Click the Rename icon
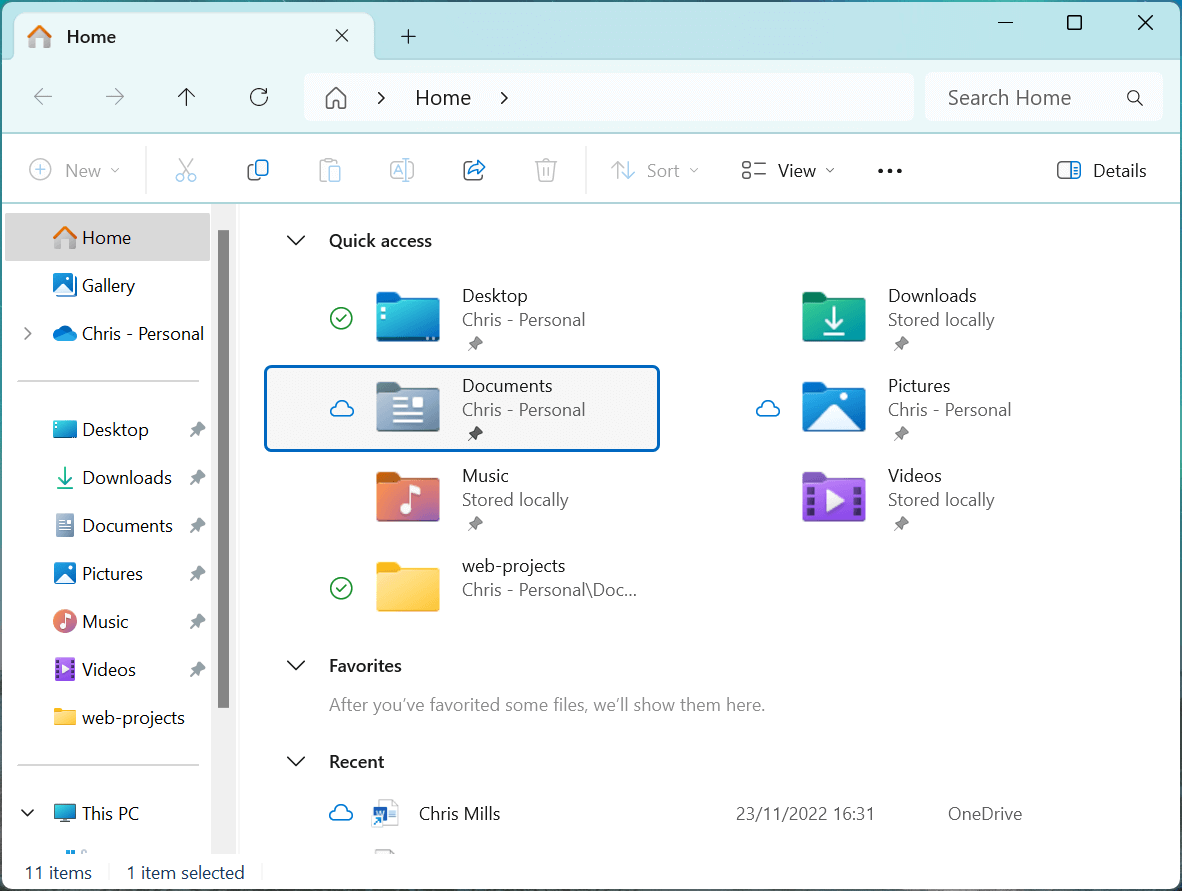Screen dimensions: 1182x891 pos(402,170)
